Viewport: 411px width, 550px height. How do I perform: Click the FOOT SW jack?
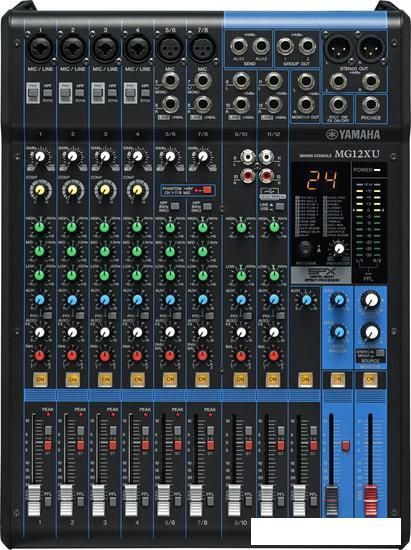(x=338, y=105)
